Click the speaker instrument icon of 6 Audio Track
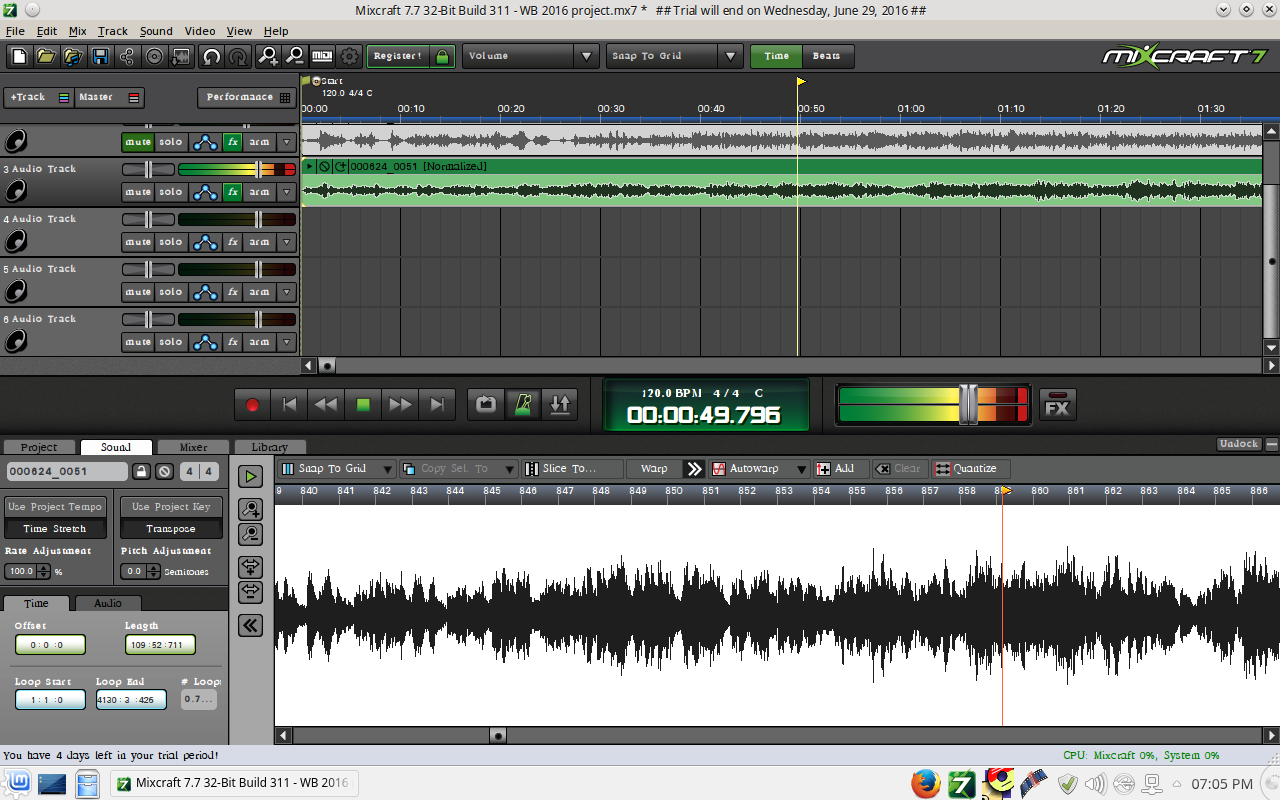 (x=15, y=341)
